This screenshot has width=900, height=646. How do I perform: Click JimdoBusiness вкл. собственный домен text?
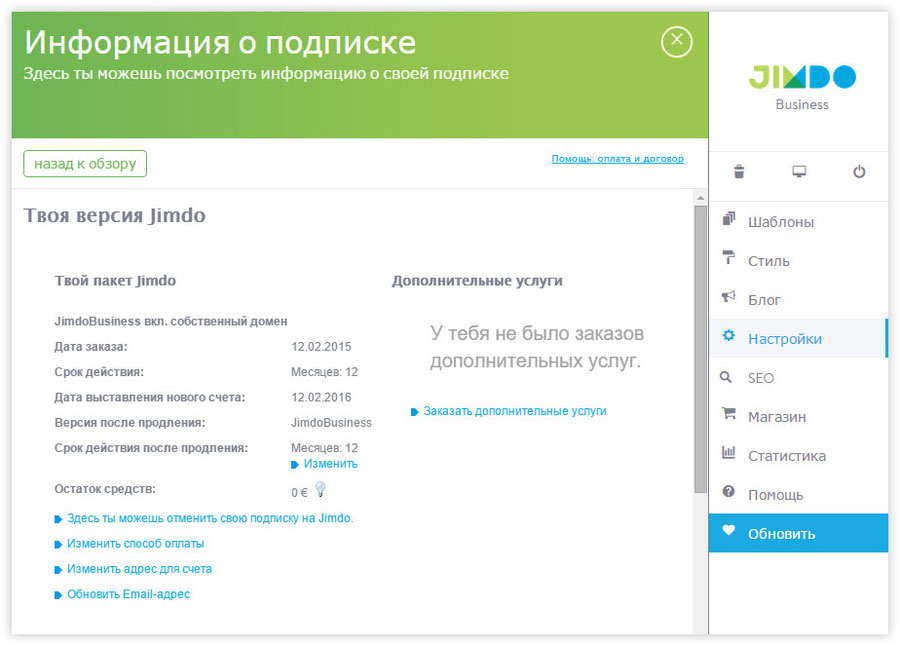170,322
